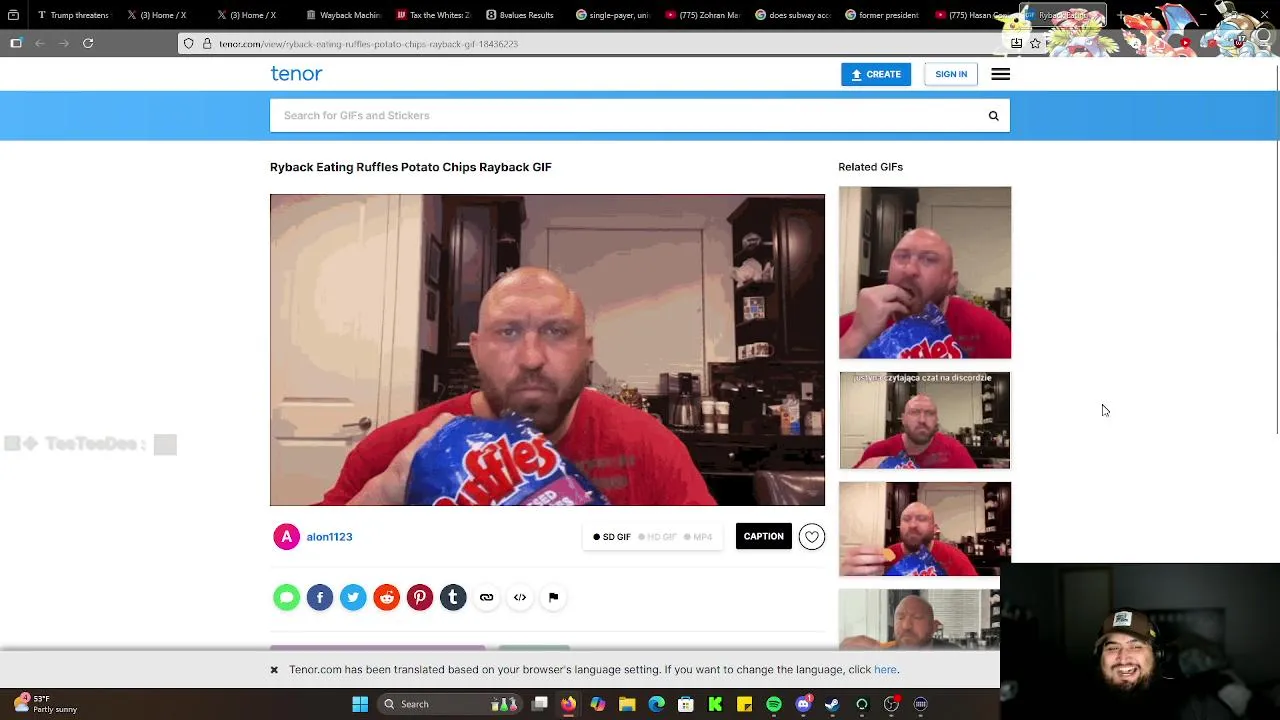Switch to the former president tab

point(882,15)
